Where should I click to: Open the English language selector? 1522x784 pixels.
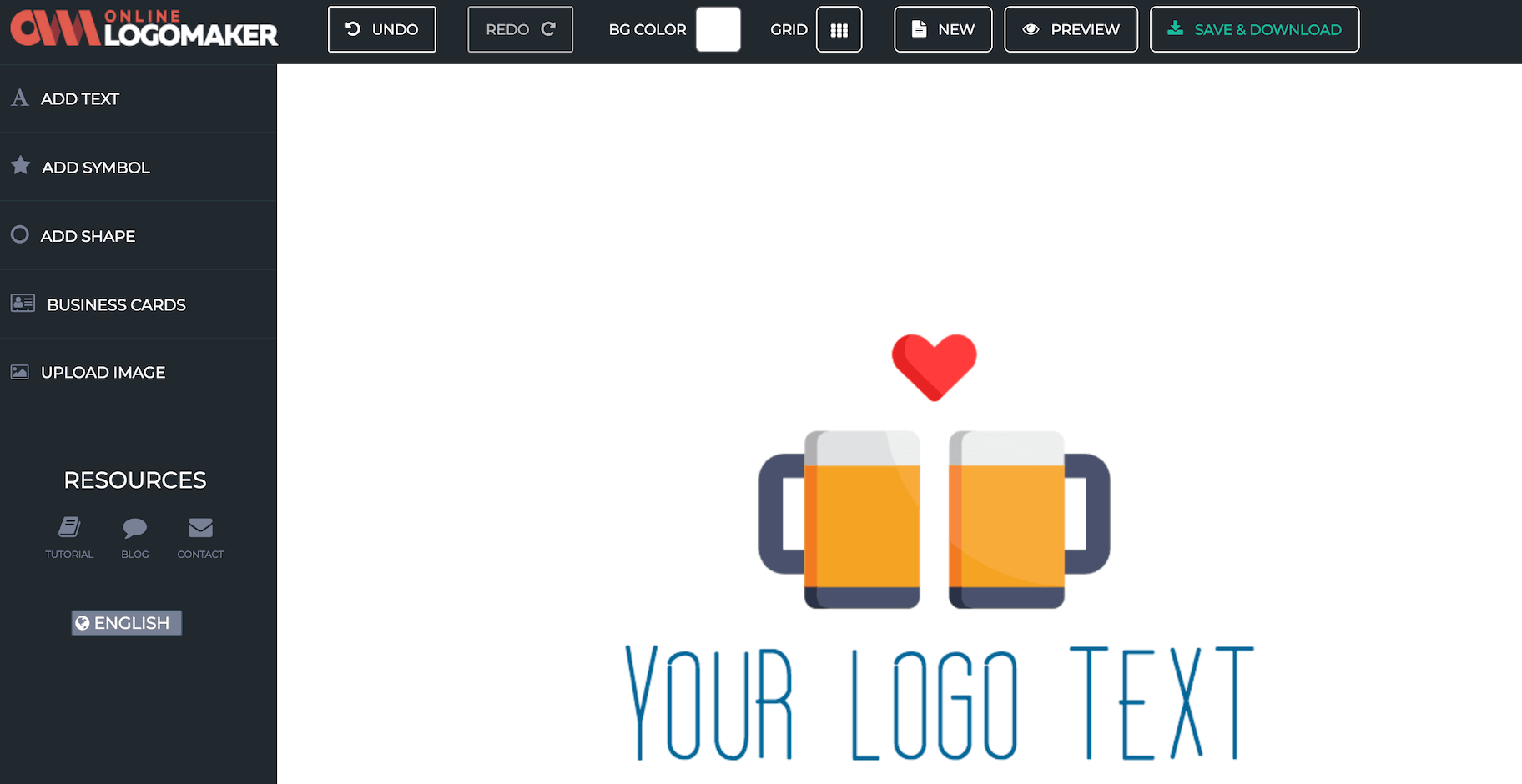[126, 622]
